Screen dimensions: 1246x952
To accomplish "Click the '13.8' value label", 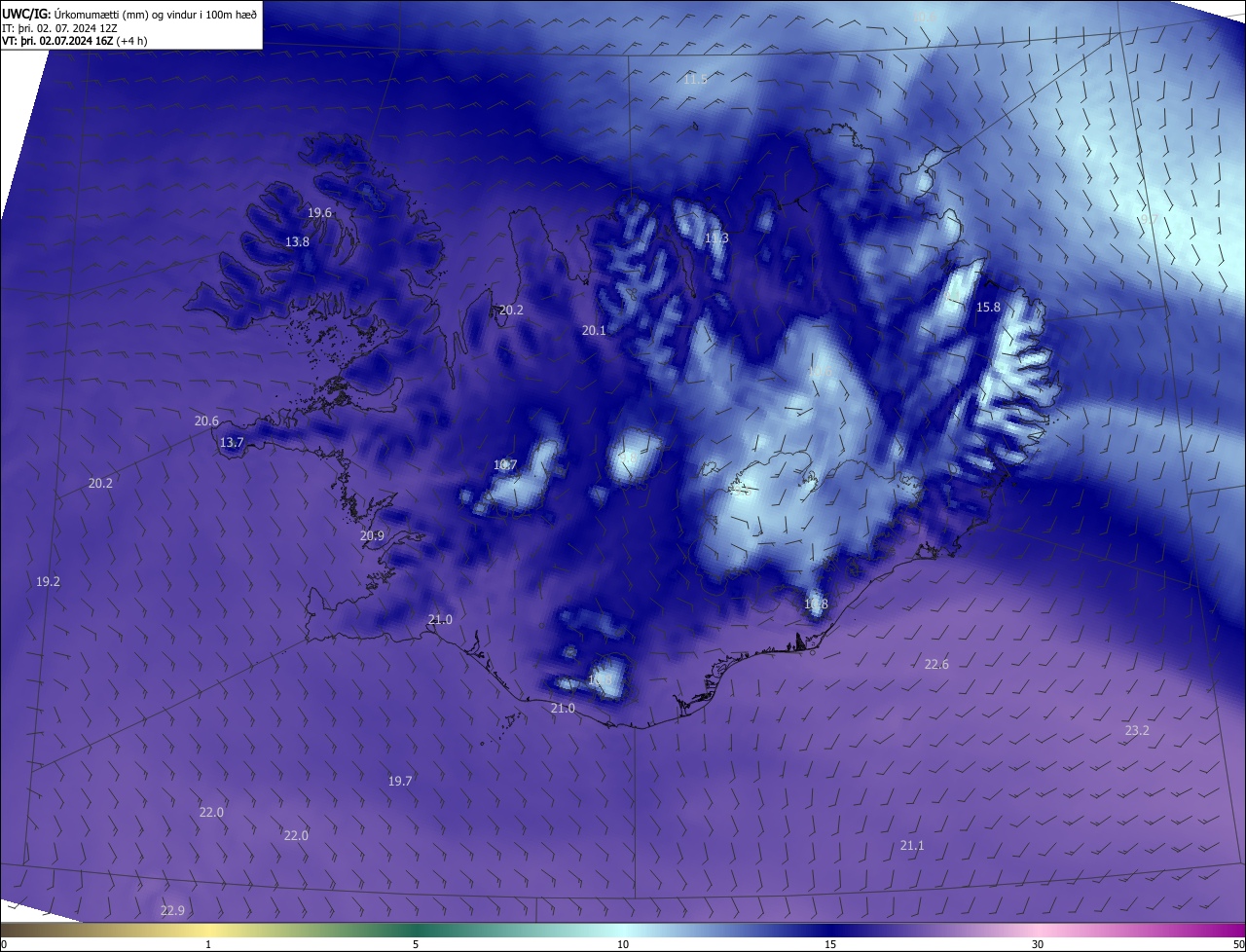I will click(297, 241).
